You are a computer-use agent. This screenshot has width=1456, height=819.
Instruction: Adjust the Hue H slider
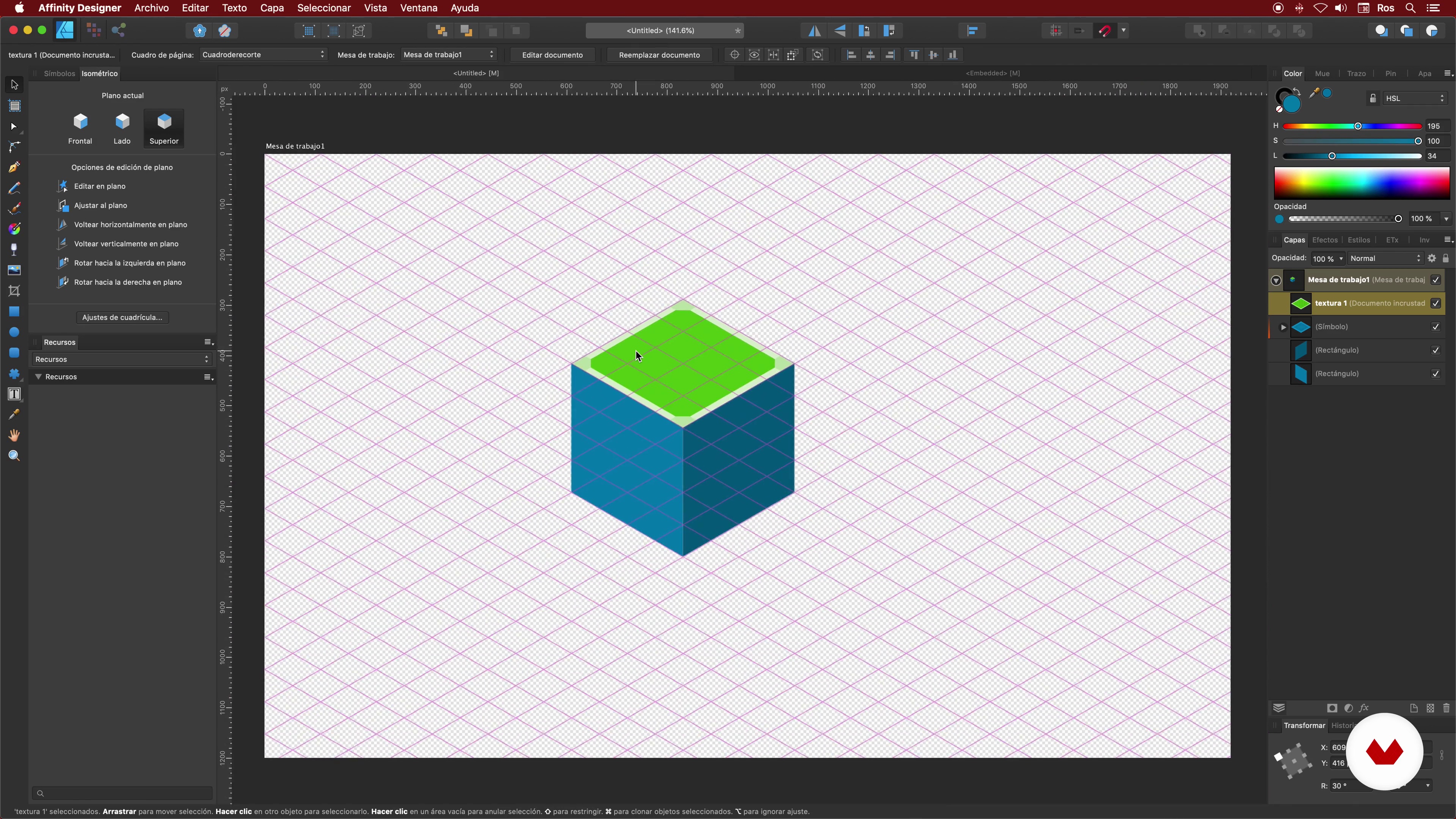tap(1352, 127)
